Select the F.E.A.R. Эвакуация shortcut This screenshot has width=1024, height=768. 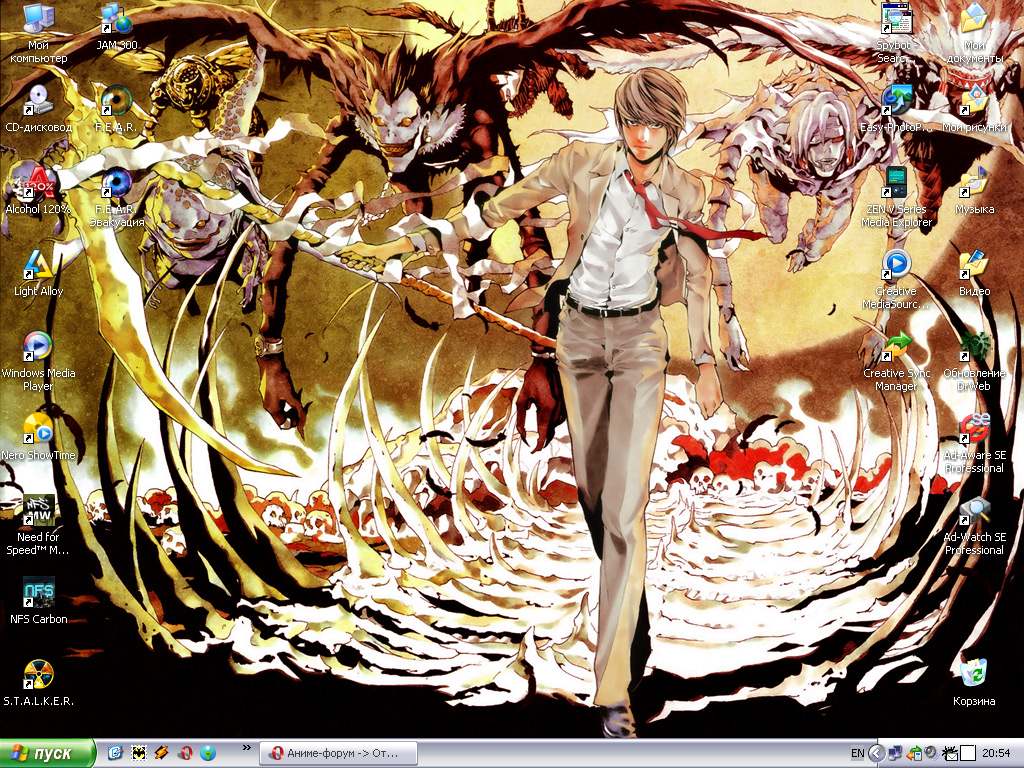pos(117,197)
